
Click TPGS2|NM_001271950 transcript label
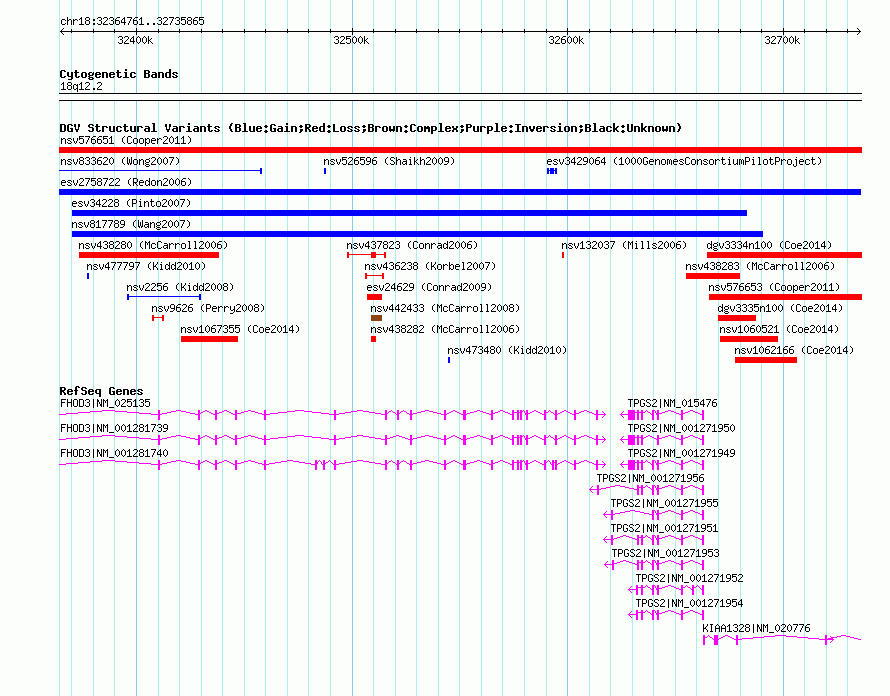[x=682, y=429]
